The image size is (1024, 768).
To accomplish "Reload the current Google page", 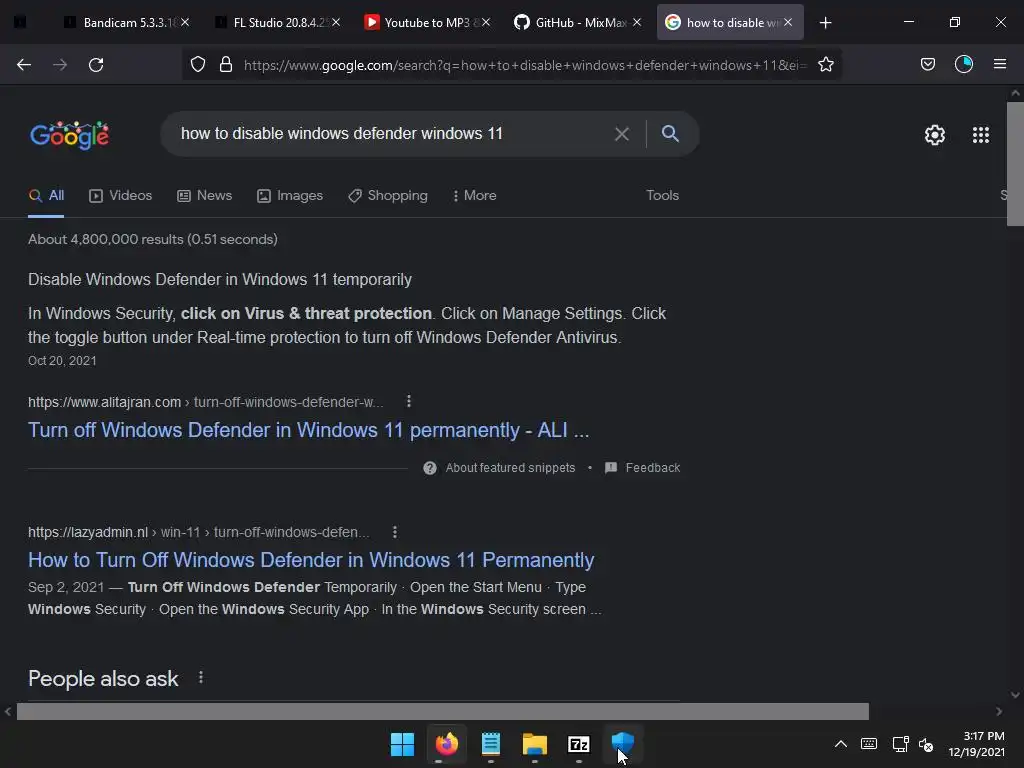I will click(96, 65).
